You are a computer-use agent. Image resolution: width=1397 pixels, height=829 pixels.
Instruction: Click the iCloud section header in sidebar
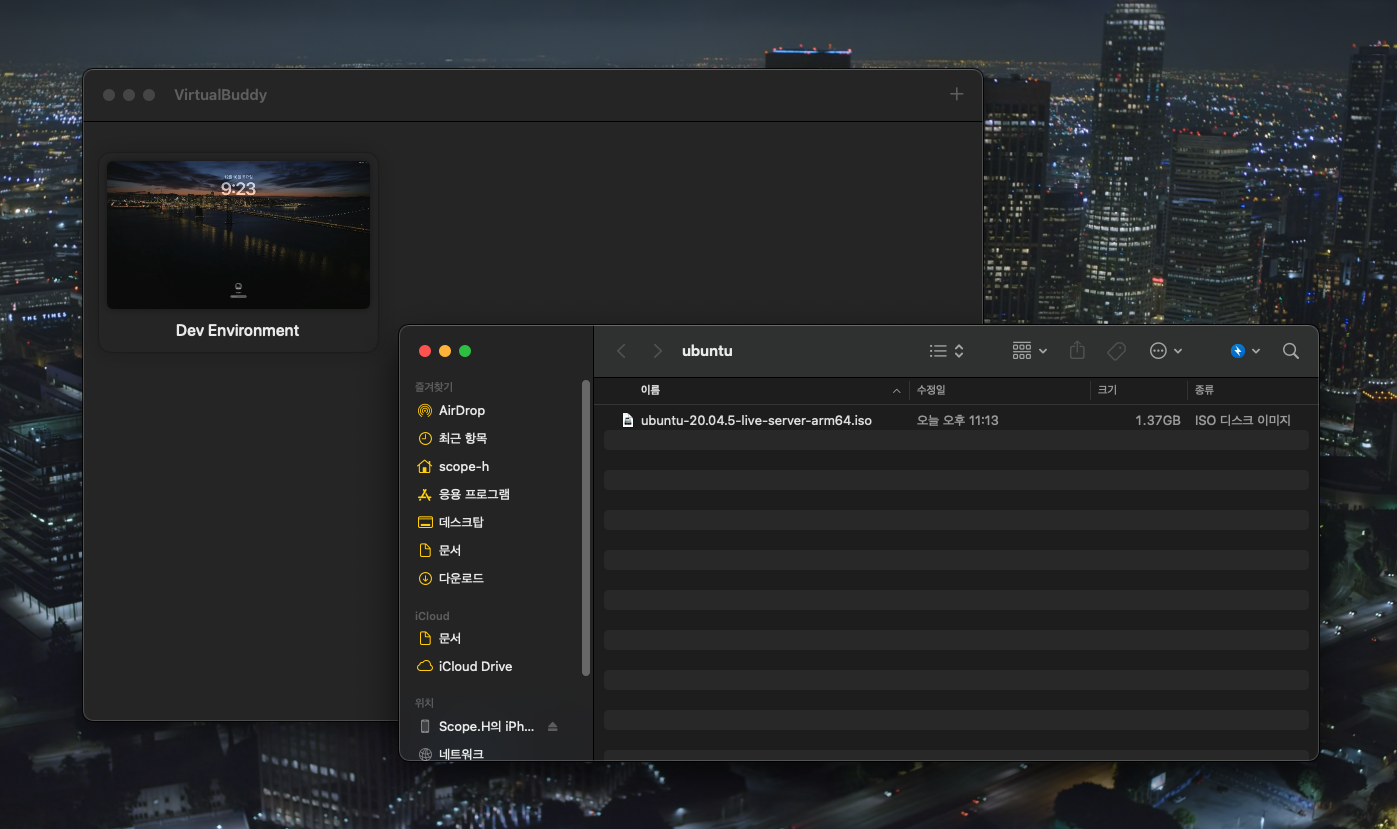click(432, 616)
